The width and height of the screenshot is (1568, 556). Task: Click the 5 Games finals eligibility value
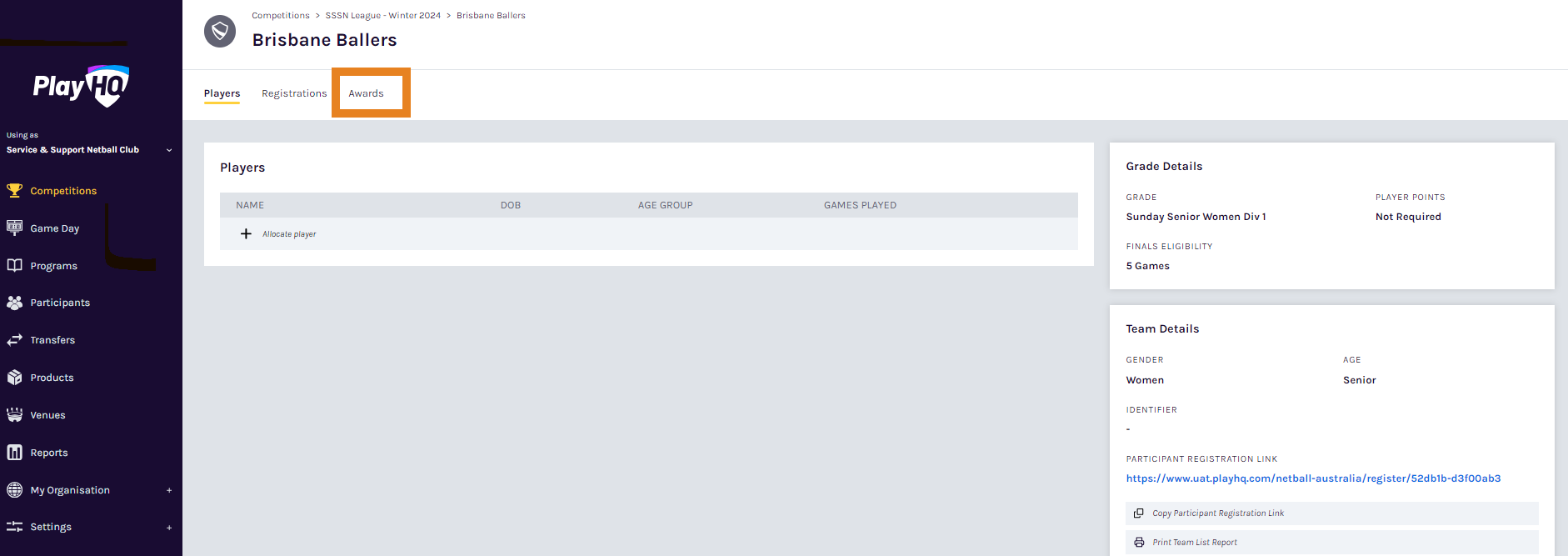pos(1148,266)
